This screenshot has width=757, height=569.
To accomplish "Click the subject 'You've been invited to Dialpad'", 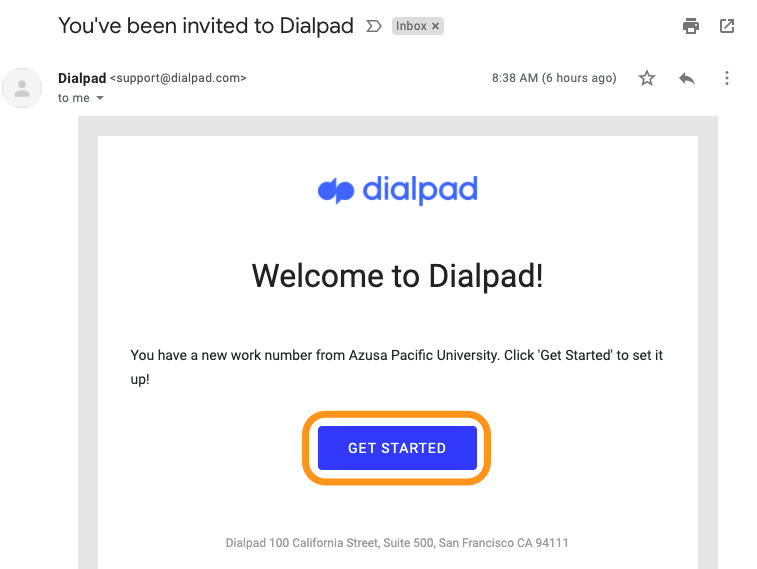I will 206,26.
